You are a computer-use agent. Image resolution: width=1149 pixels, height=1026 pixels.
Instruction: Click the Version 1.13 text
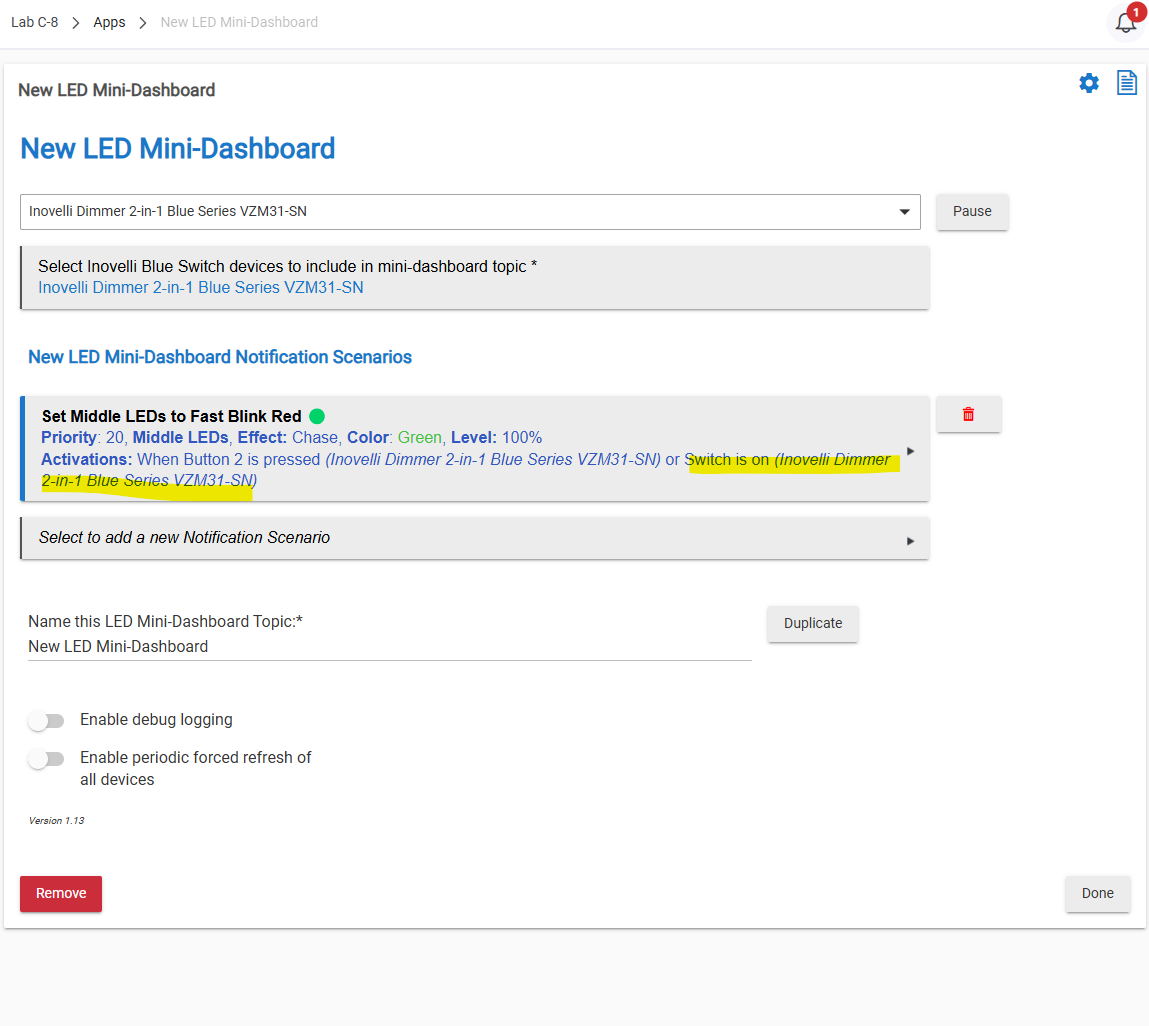tap(56, 821)
